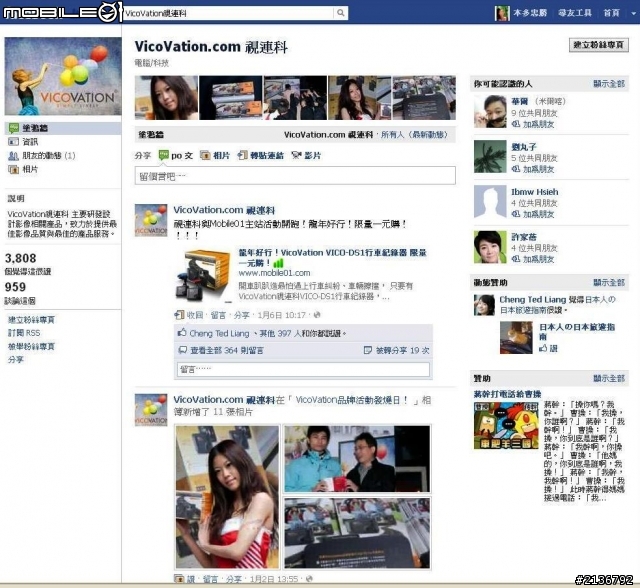The height and width of the screenshot is (588, 640).
Task: Click the friends icon beside 朋友的動態
Action: tap(13, 155)
